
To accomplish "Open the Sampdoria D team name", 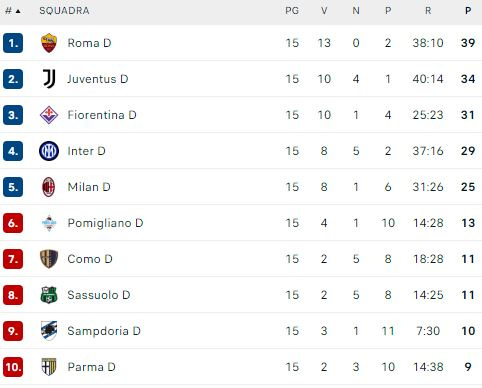I will [x=104, y=331].
